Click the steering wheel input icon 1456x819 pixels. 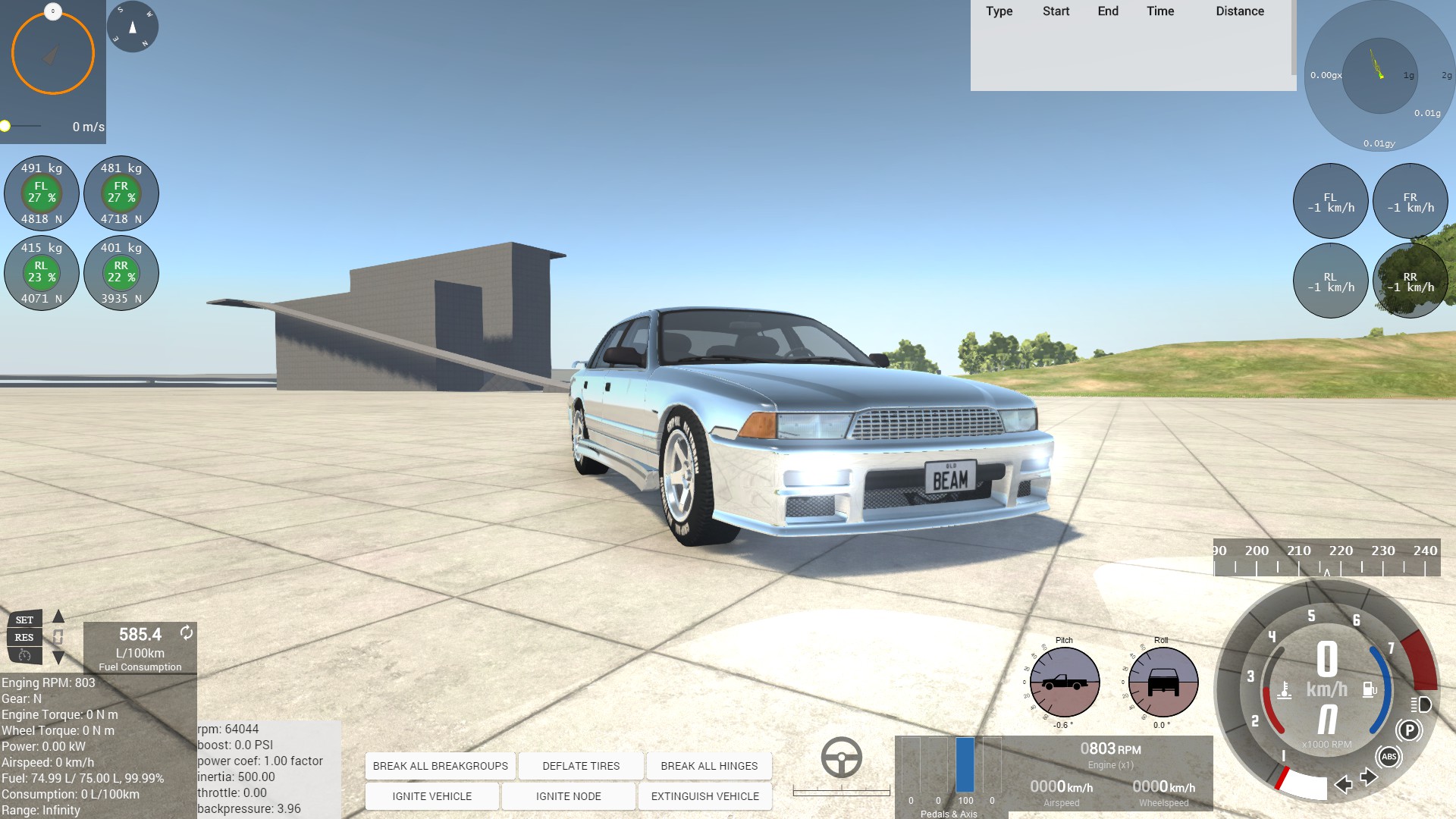(x=841, y=757)
